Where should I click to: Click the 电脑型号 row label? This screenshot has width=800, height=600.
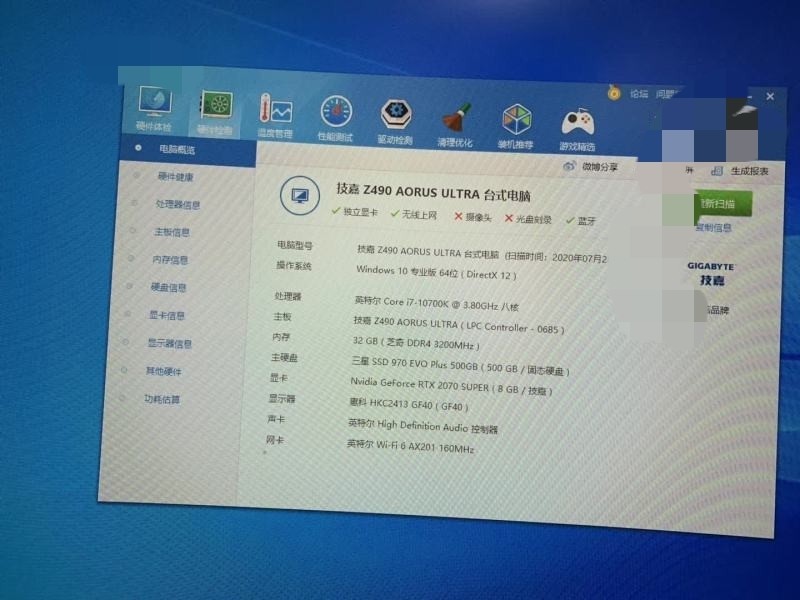(x=294, y=245)
